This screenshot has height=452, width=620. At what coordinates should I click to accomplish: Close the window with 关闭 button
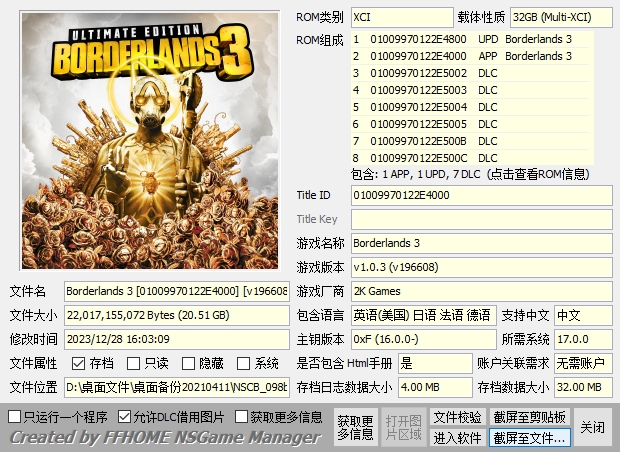pos(592,427)
